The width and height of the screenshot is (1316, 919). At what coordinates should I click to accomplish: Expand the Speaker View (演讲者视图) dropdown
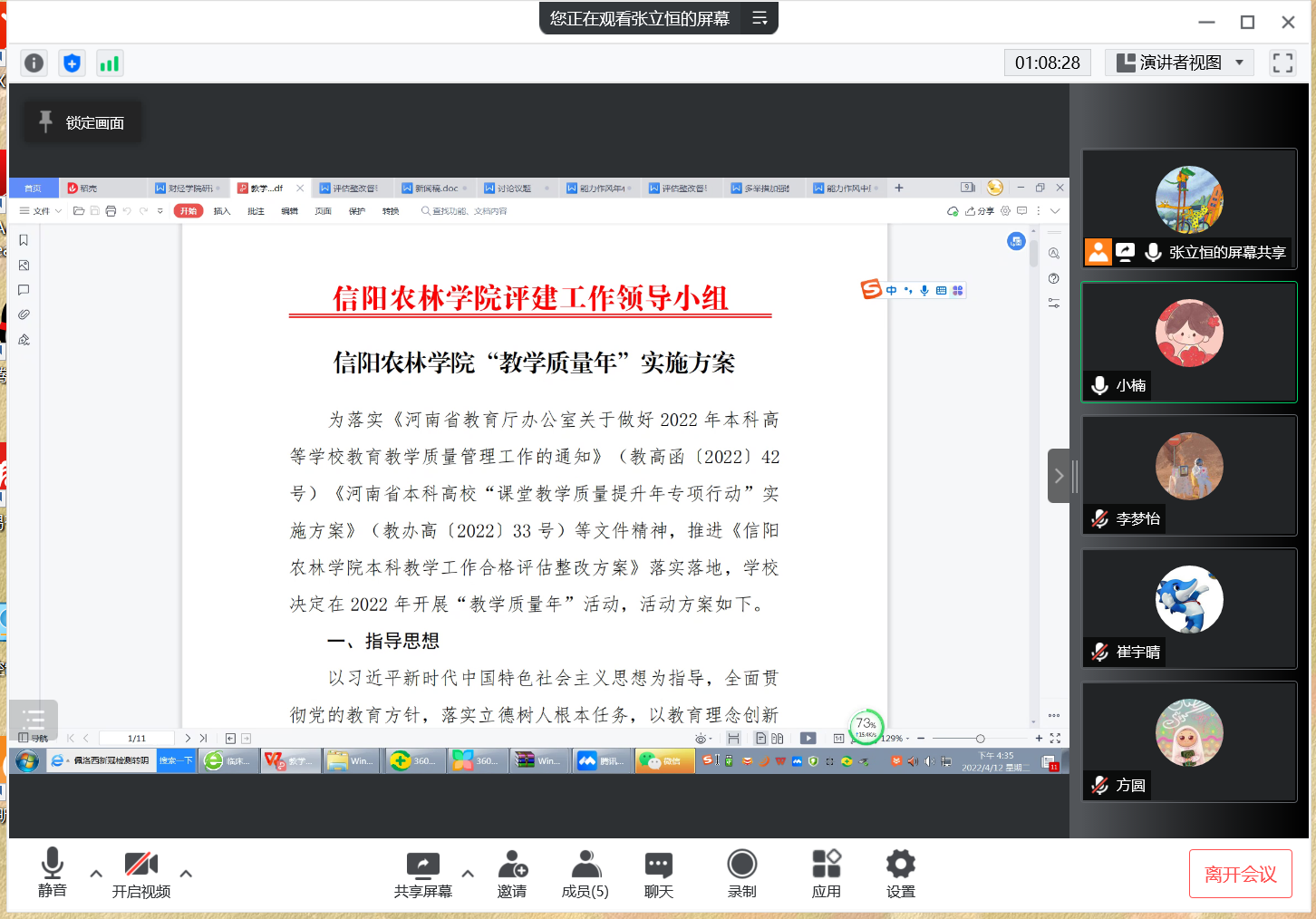click(1179, 63)
